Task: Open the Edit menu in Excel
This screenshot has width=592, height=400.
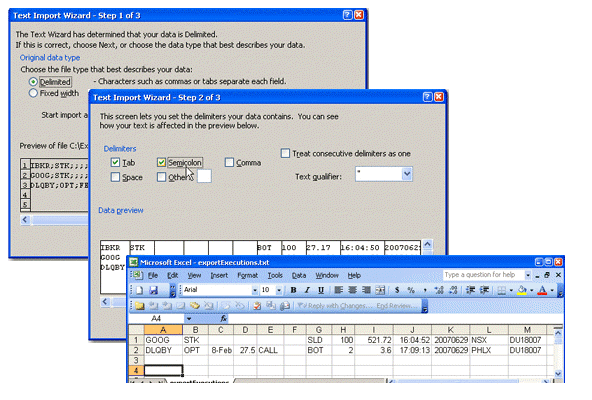Action: coord(173,275)
